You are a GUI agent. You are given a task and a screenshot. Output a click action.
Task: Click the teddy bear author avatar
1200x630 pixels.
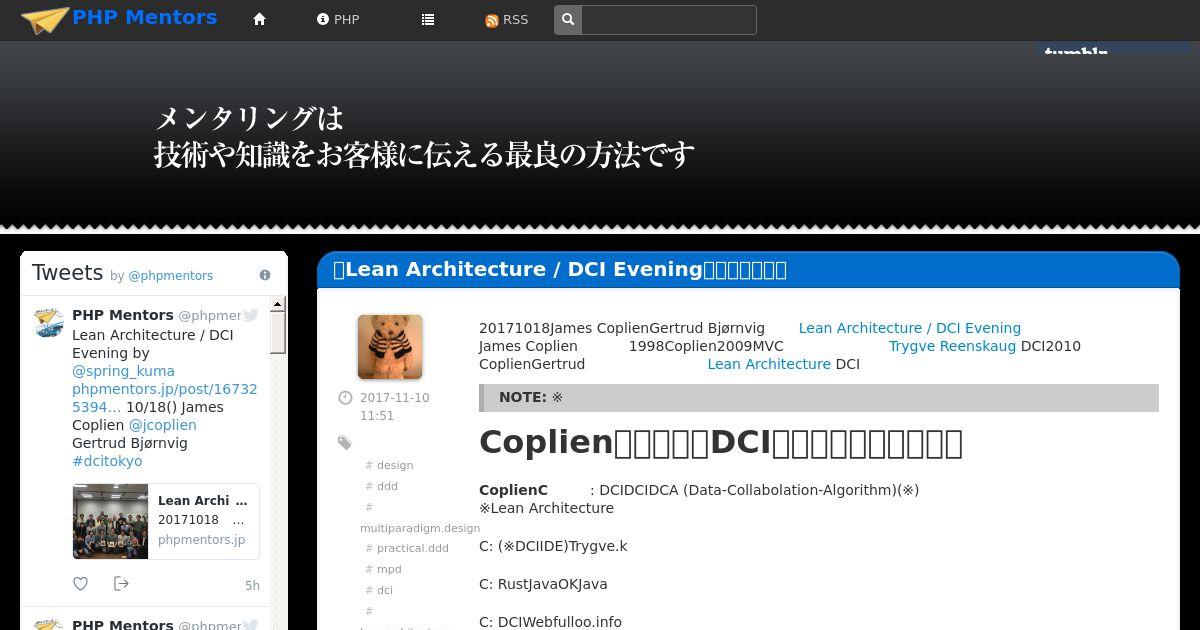(390, 347)
